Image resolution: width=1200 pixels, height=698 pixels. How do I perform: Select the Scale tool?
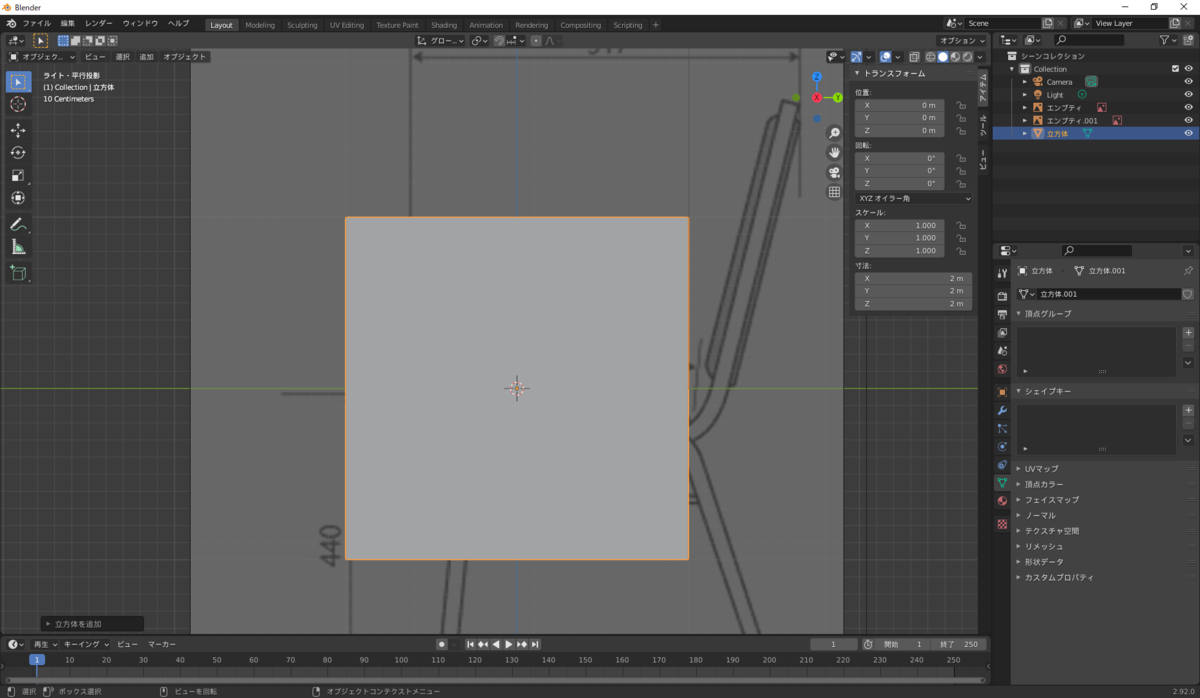coord(18,176)
